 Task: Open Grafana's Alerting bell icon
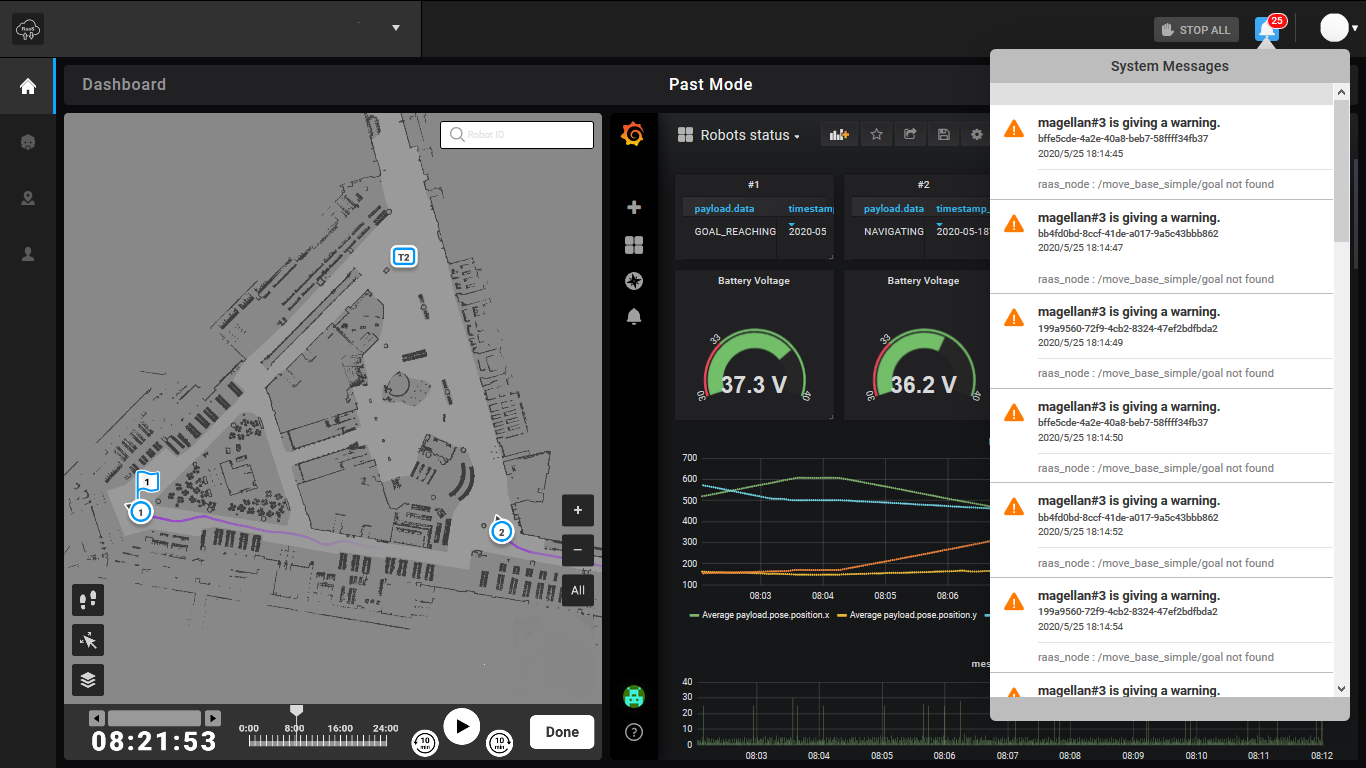tap(633, 317)
